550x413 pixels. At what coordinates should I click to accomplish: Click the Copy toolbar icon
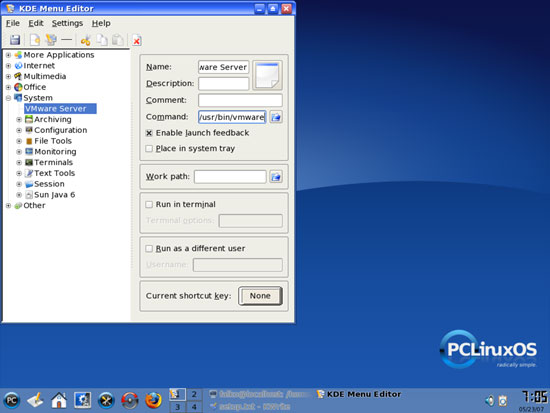(x=102, y=40)
